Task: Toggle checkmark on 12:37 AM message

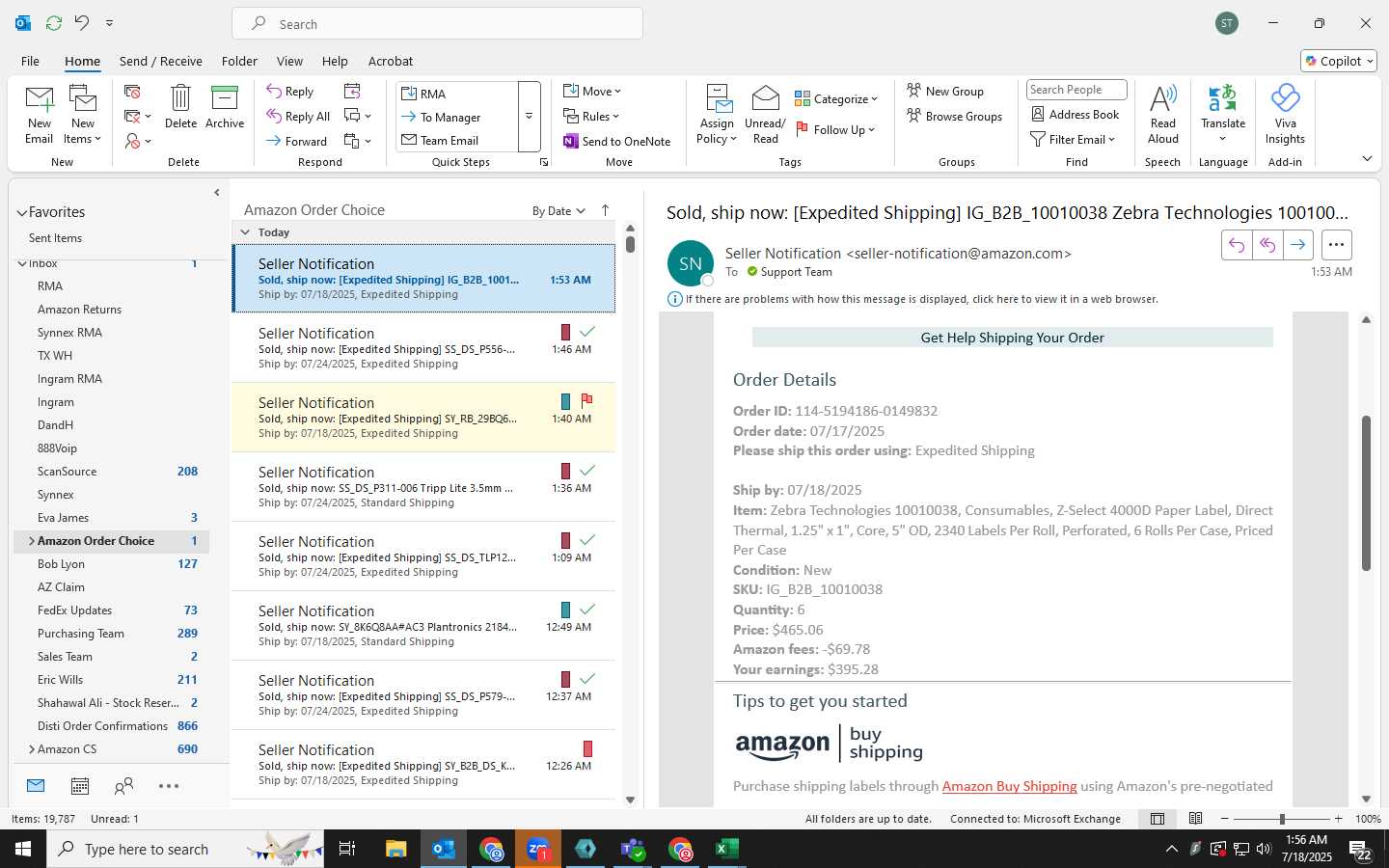Action: pos(586,678)
